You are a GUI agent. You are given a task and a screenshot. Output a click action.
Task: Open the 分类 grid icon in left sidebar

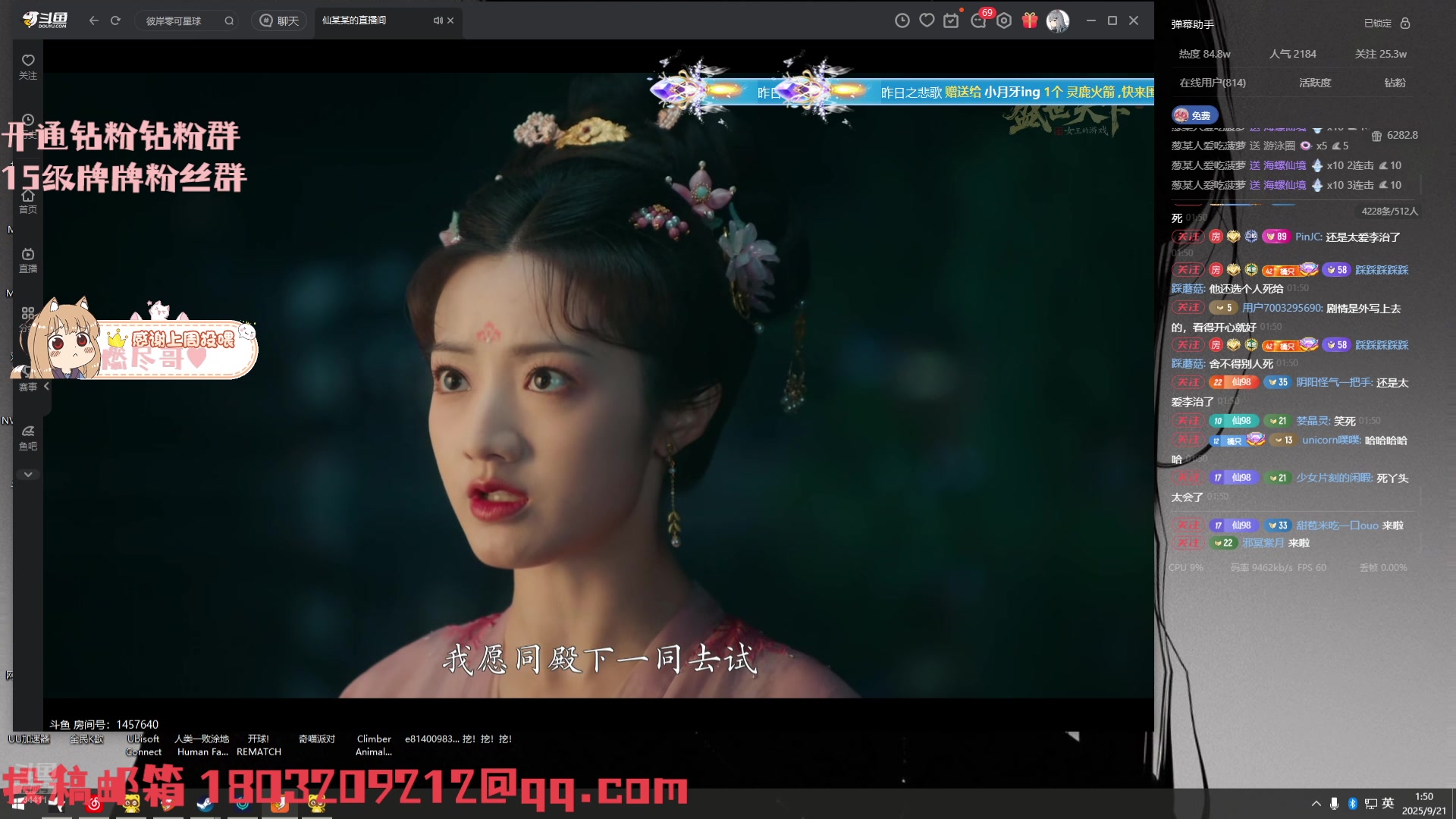pyautogui.click(x=28, y=313)
